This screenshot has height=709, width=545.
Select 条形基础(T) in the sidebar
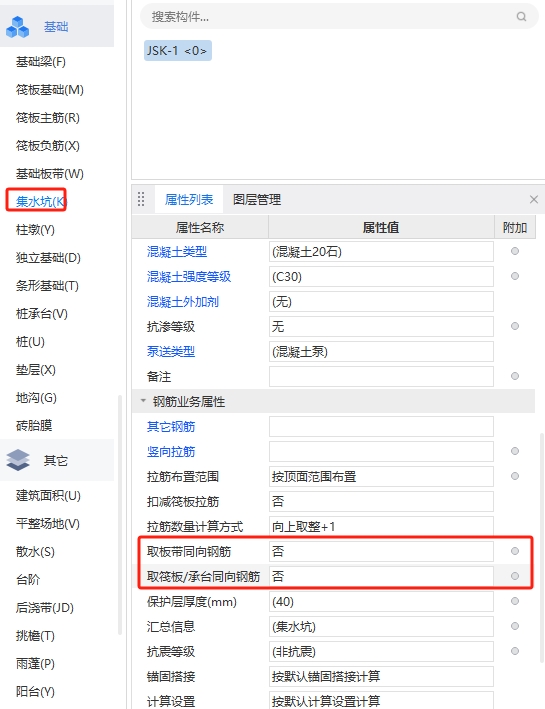[x=47, y=286]
